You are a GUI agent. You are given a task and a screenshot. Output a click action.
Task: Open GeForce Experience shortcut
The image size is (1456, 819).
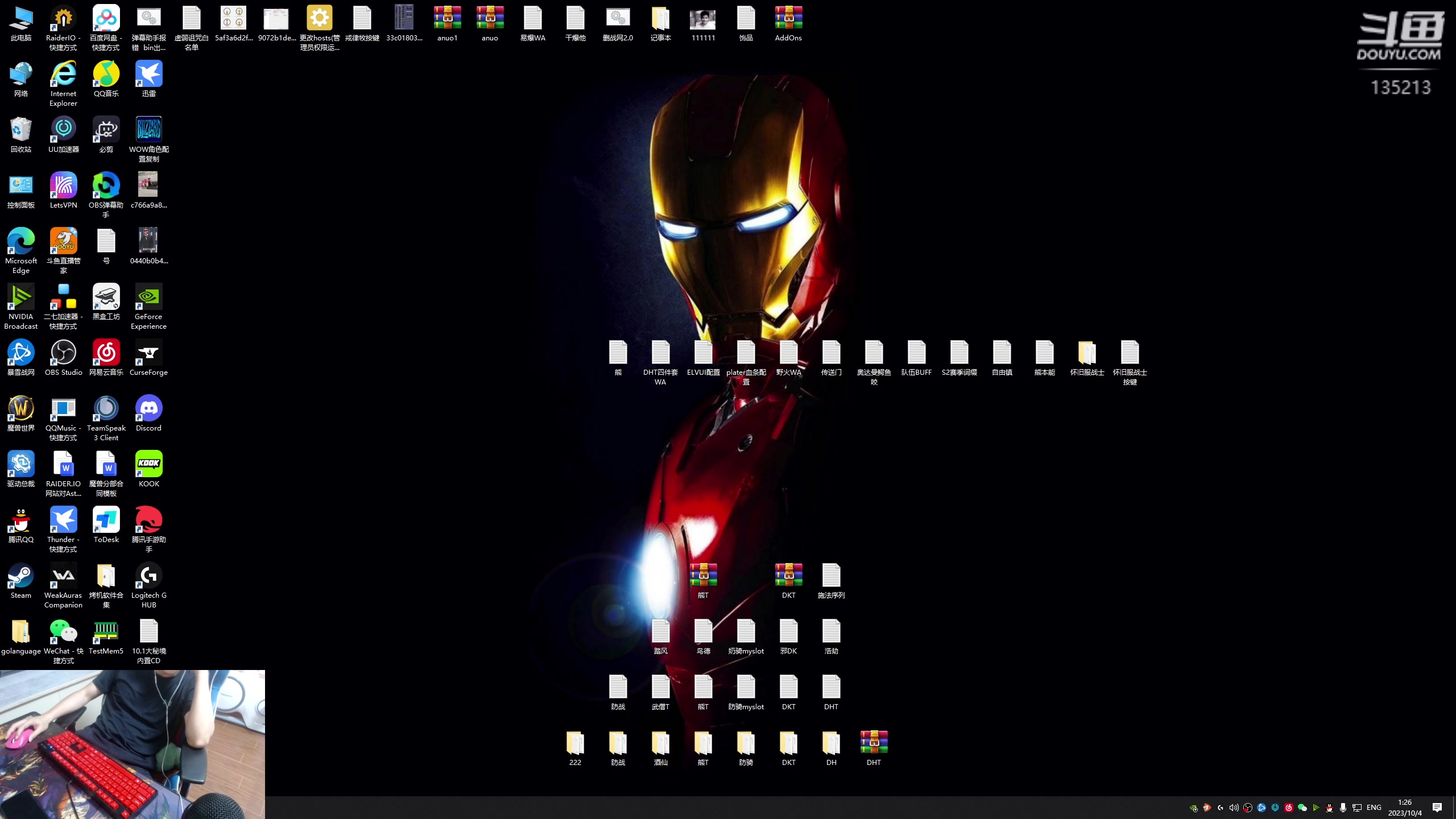(148, 307)
